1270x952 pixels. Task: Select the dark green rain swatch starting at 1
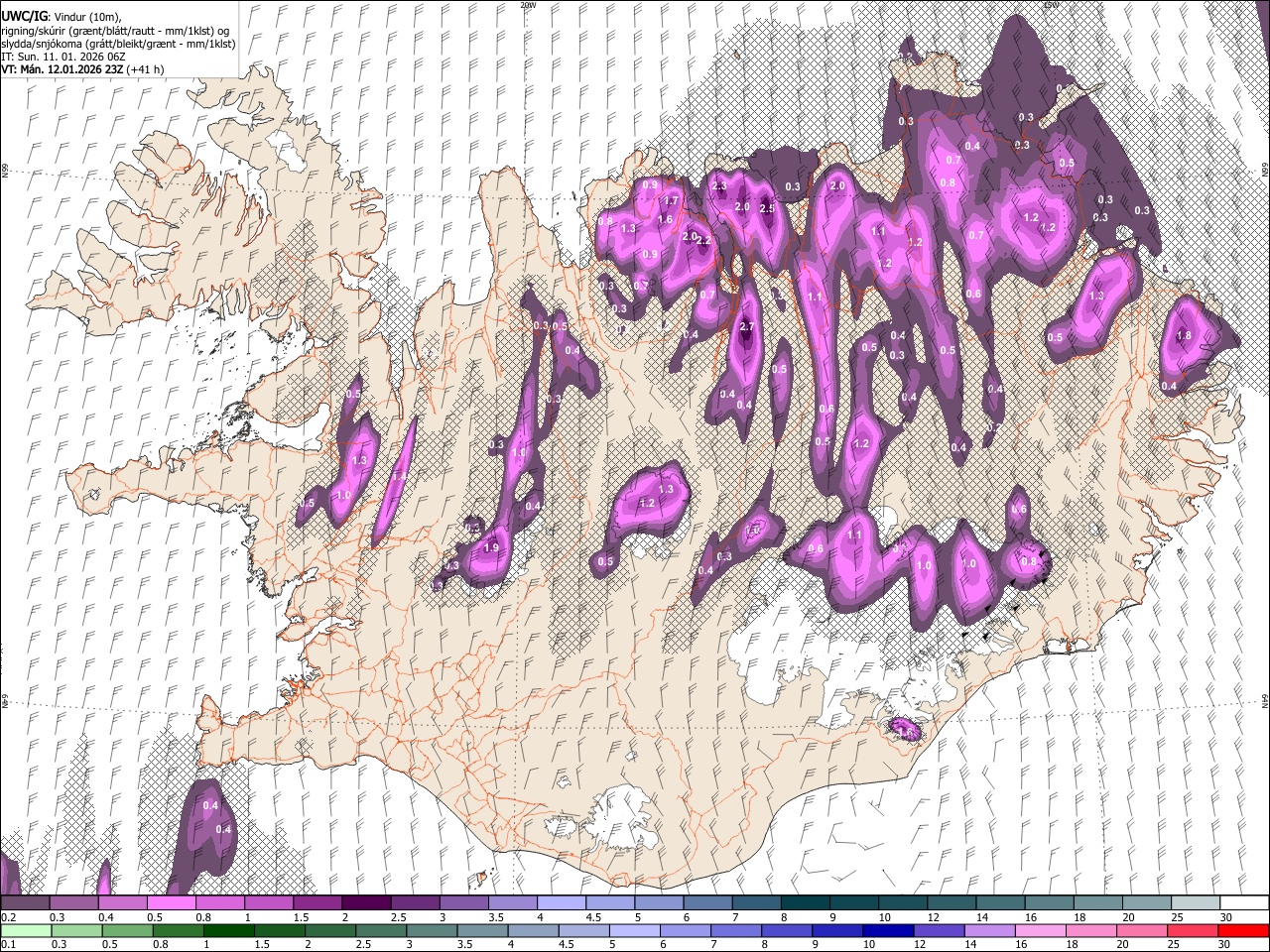[x=229, y=930]
